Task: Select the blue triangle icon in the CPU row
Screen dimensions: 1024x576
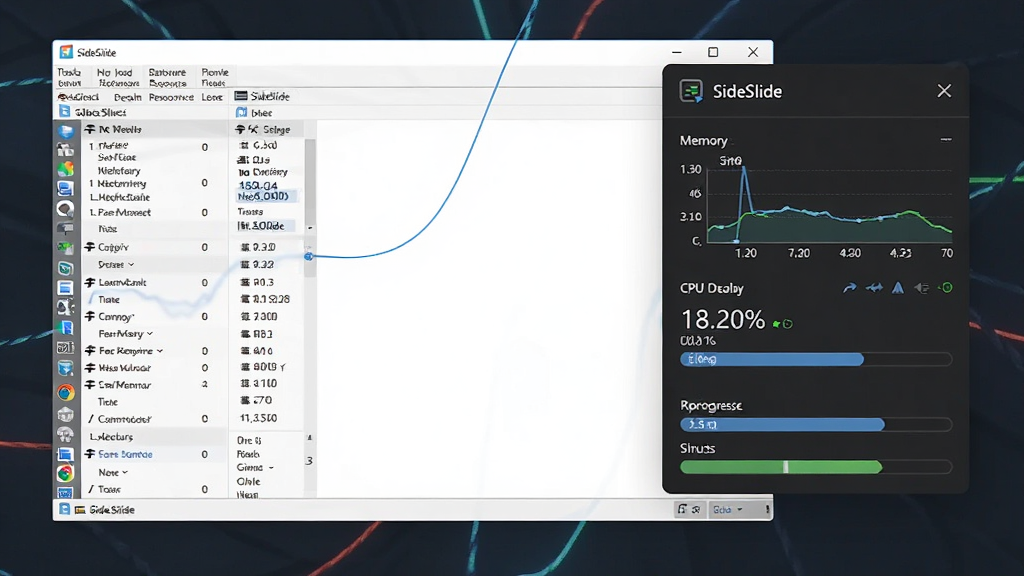Action: 898,287
